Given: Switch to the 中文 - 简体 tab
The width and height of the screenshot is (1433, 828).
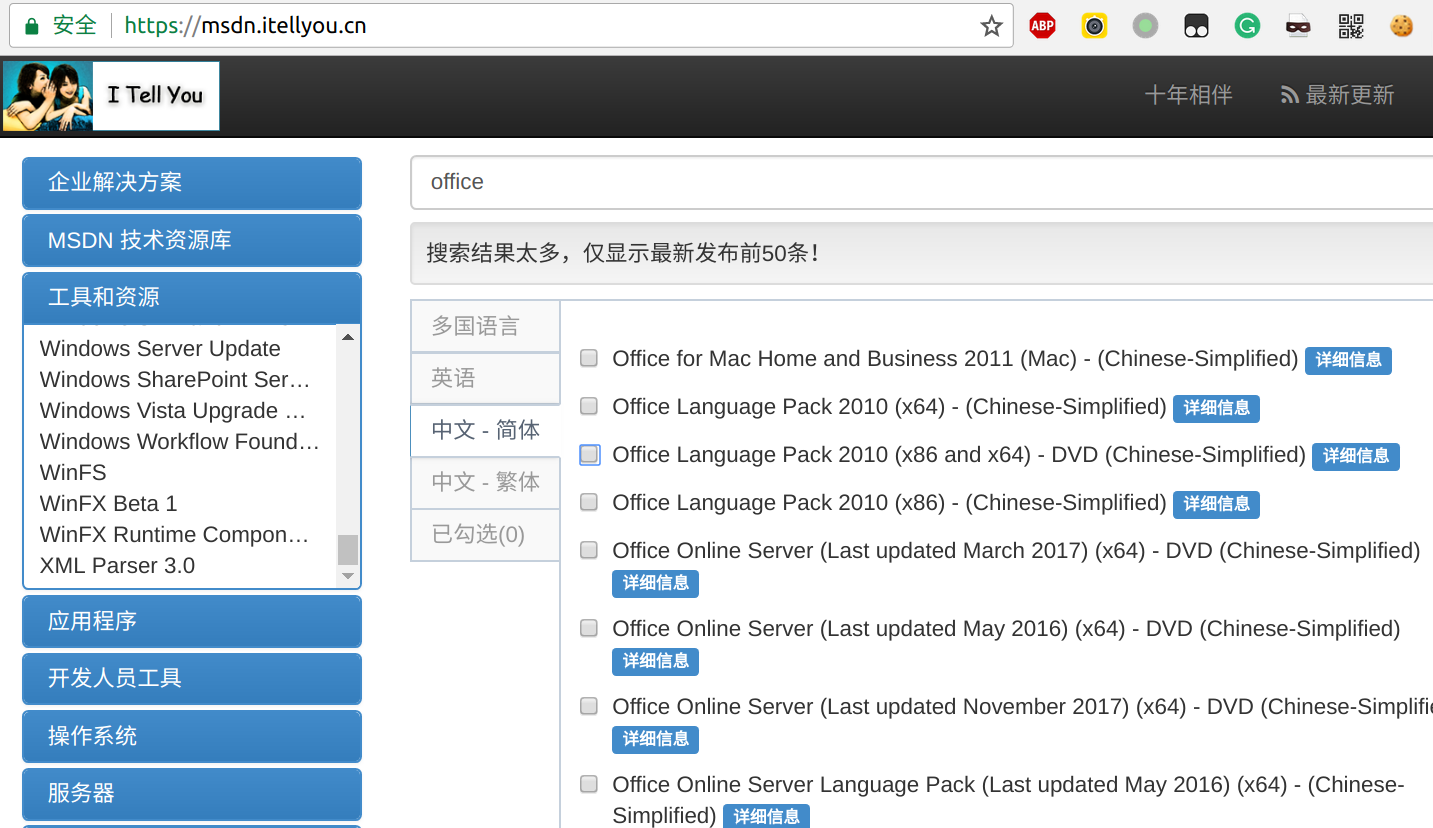Looking at the screenshot, I should 485,430.
